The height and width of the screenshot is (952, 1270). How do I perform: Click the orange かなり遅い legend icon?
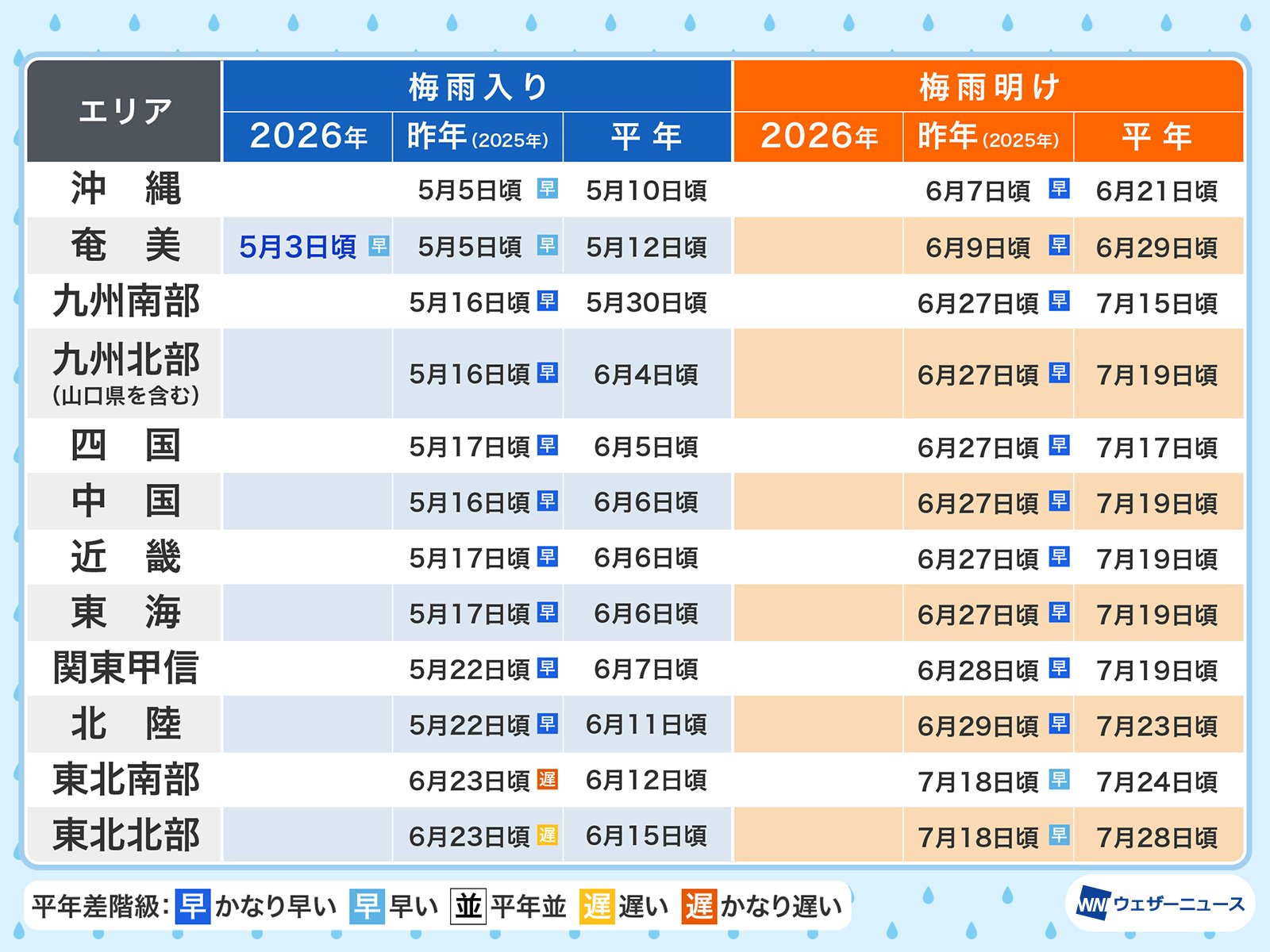(x=698, y=906)
